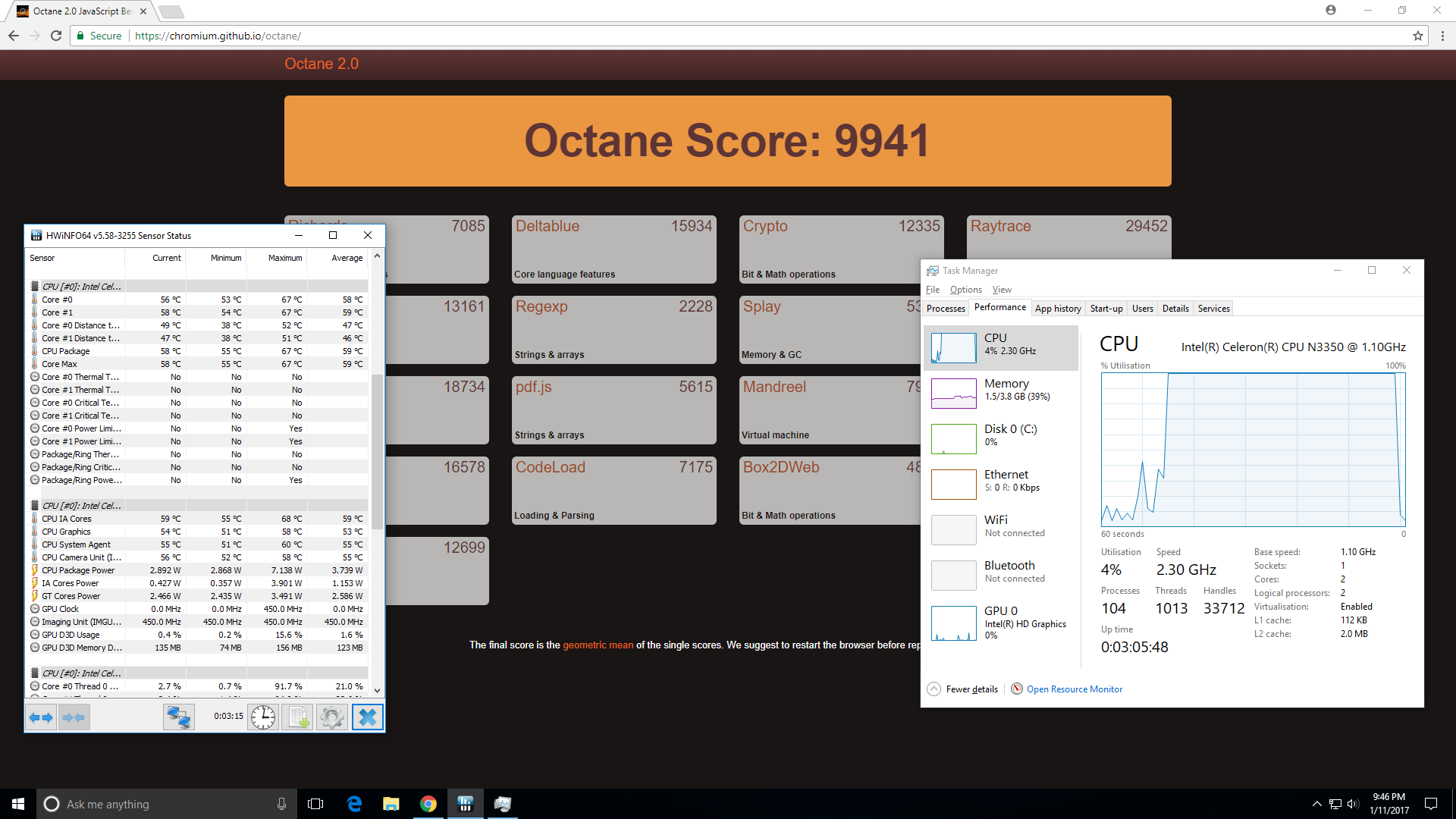Click Chrome profile avatar icon
1456x819 pixels.
(1331, 10)
